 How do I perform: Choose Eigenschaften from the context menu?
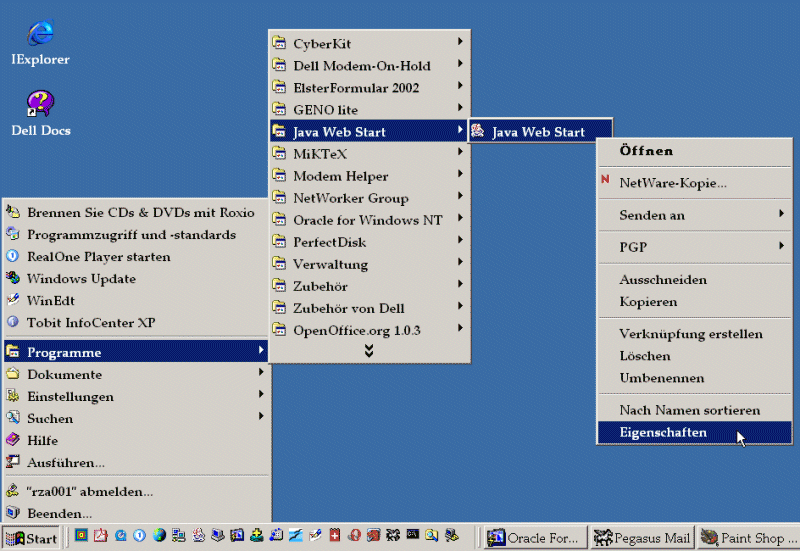point(694,432)
